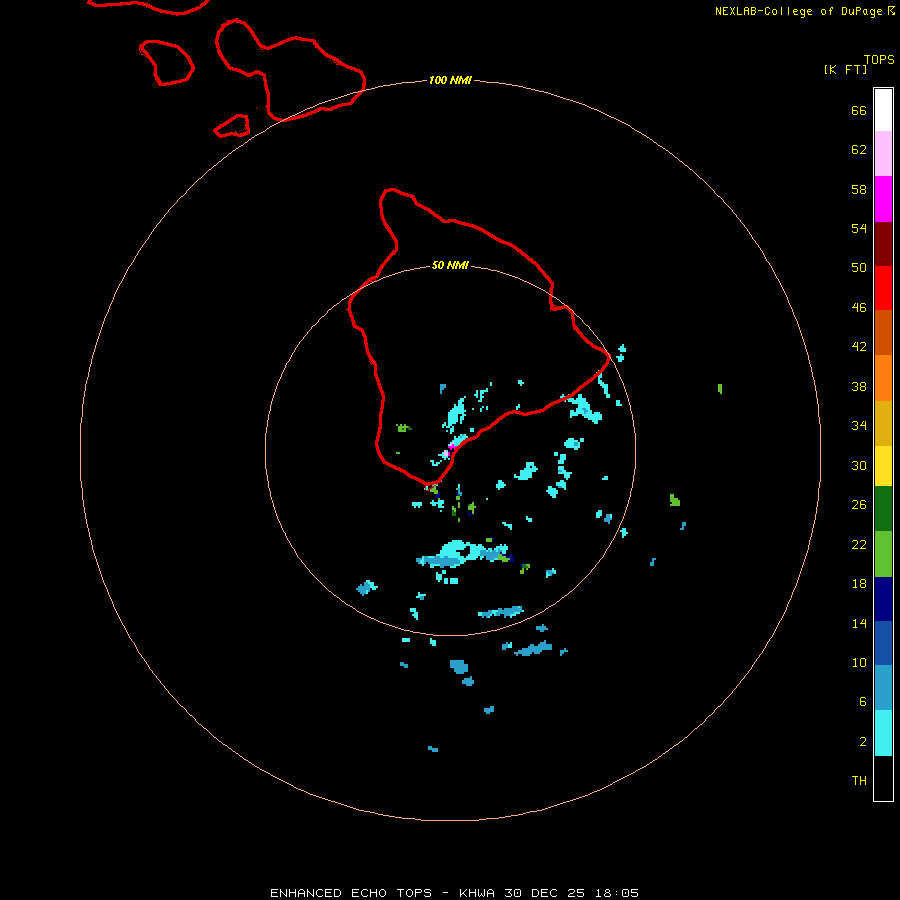Image resolution: width=900 pixels, height=900 pixels.
Task: Select the dark green 30 kft legend swatch
Action: 883,509
